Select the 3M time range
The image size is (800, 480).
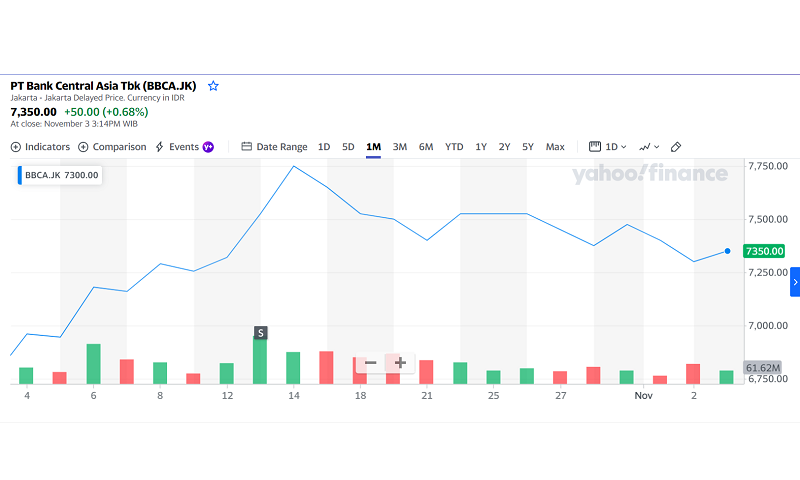[x=399, y=147]
